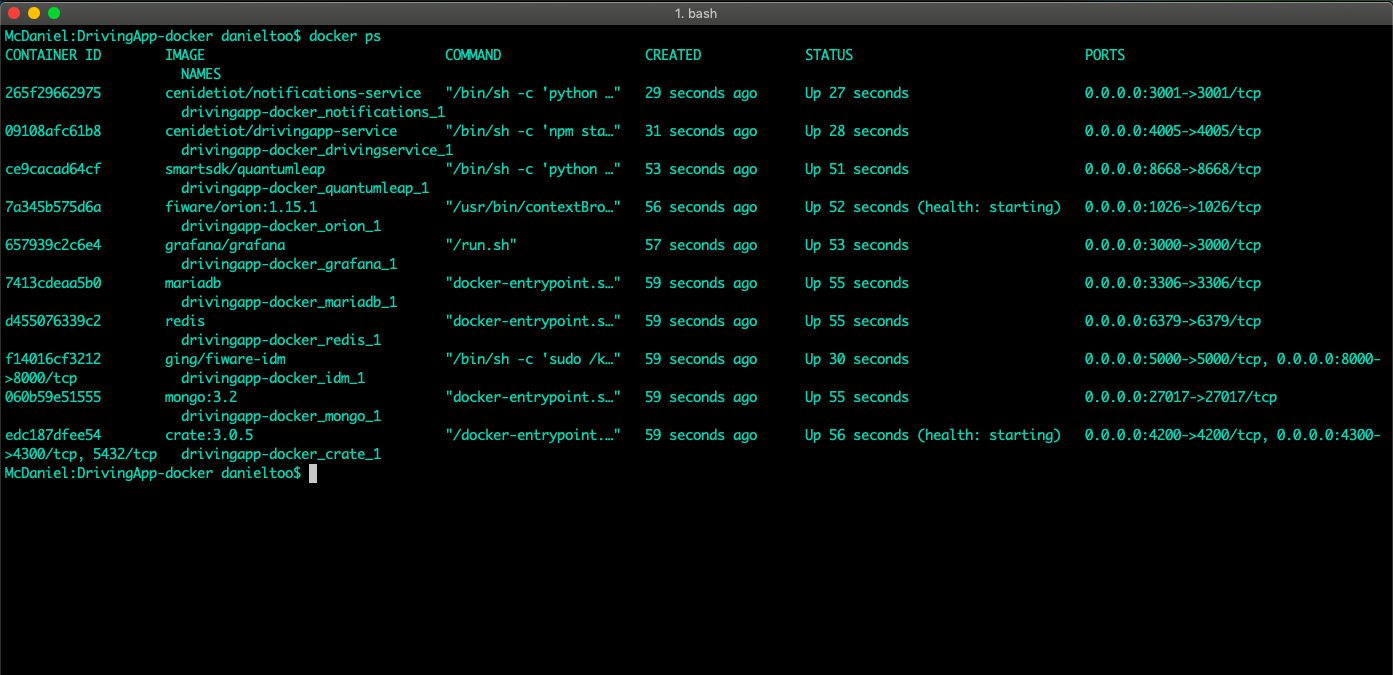Click name drivingapp-docker_idm_1
The width and height of the screenshot is (1393, 675).
pyautogui.click(x=273, y=378)
